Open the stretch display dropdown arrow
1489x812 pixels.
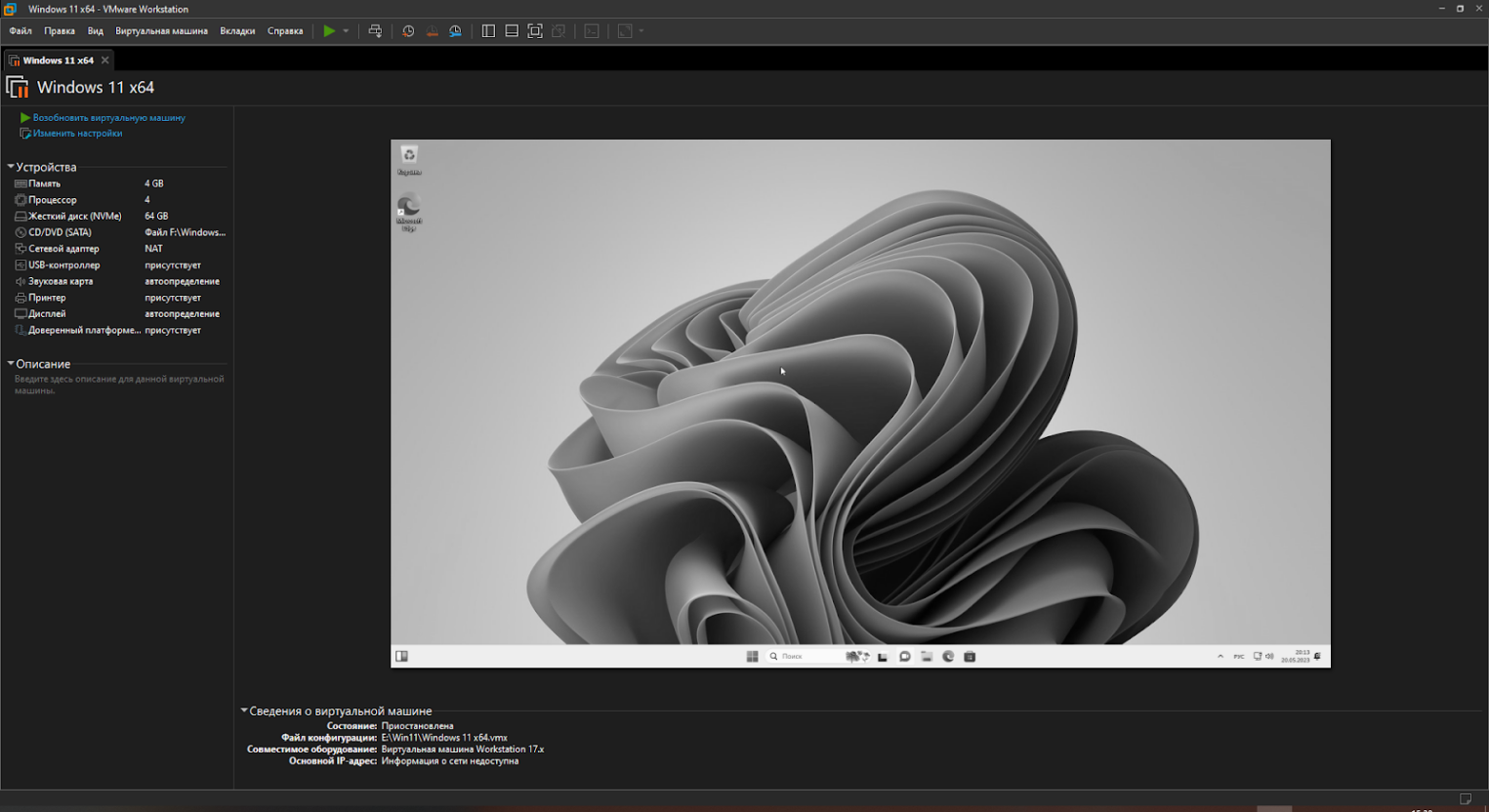pyautogui.click(x=641, y=31)
